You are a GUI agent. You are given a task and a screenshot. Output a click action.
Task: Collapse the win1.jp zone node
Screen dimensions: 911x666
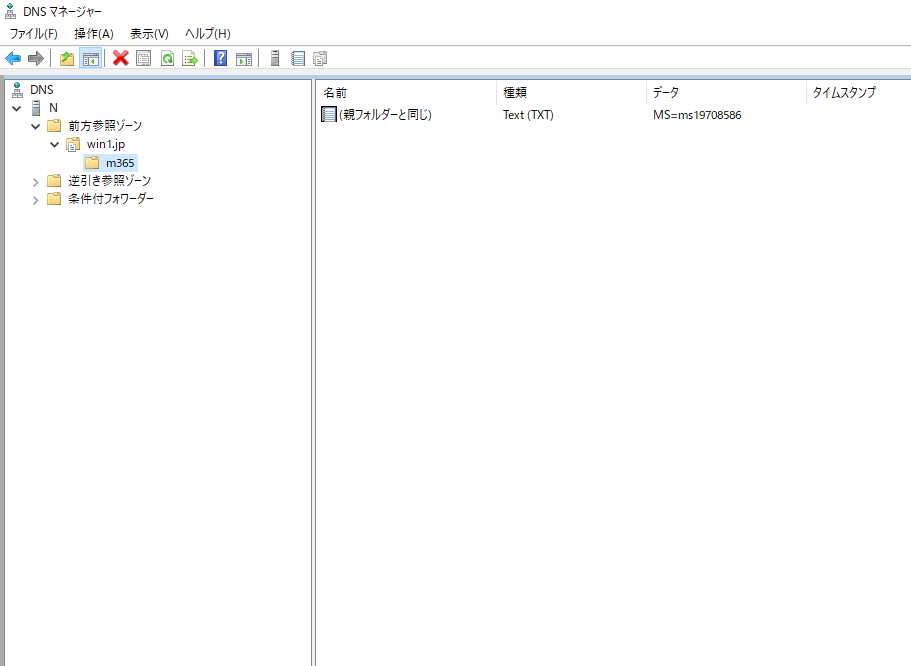click(x=54, y=144)
